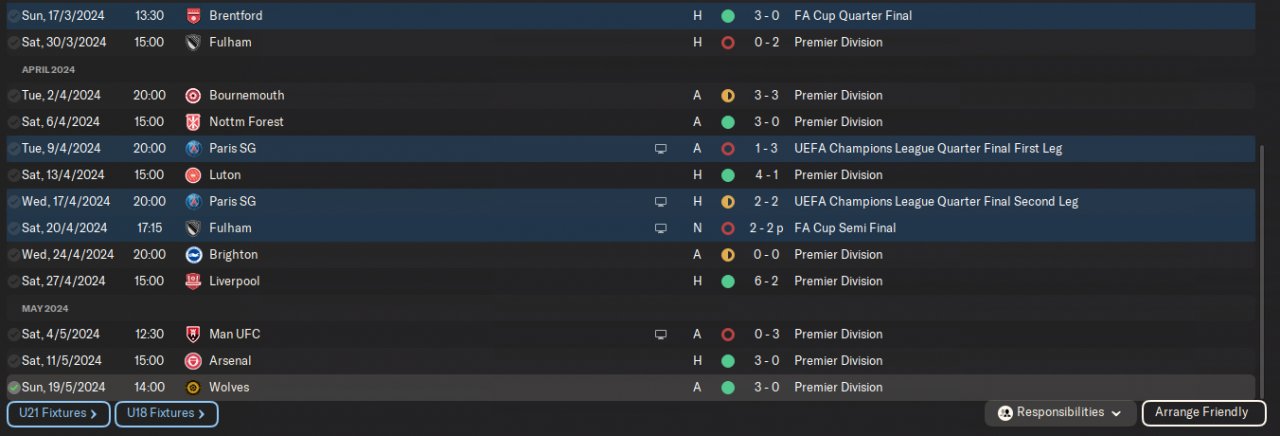Click the TV icon on Man UFC row
Viewport: 1280px width, 436px height.
(x=660, y=334)
